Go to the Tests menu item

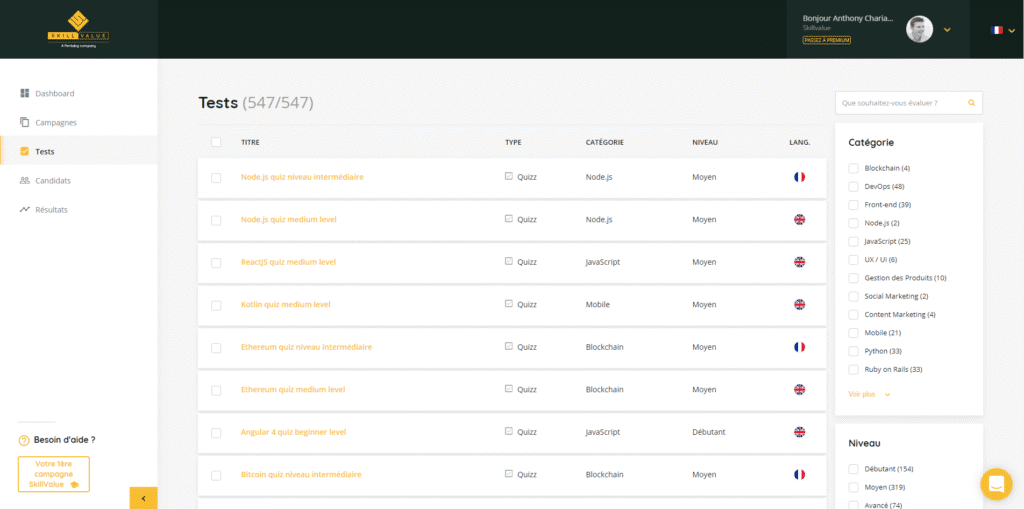pos(44,152)
